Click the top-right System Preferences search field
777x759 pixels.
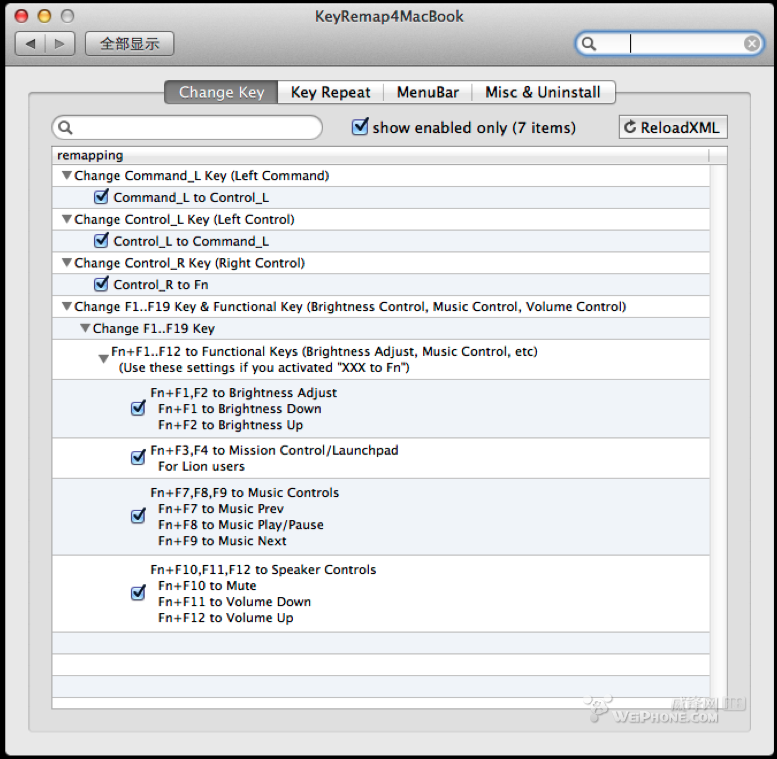pos(669,44)
